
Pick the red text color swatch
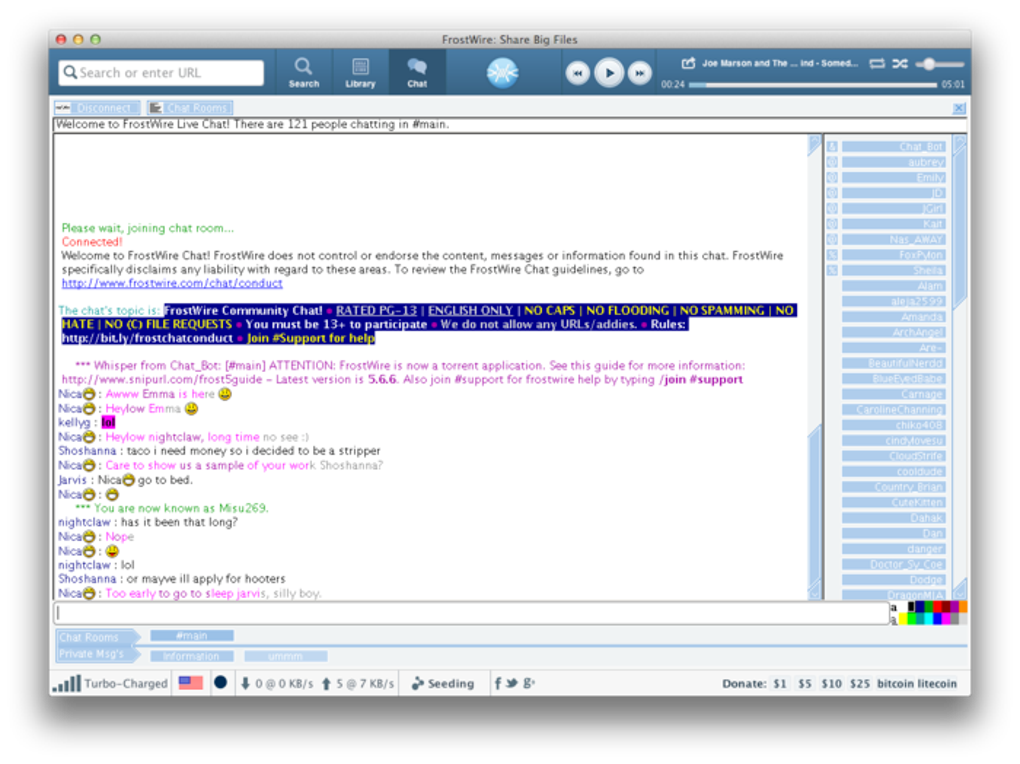click(x=937, y=607)
